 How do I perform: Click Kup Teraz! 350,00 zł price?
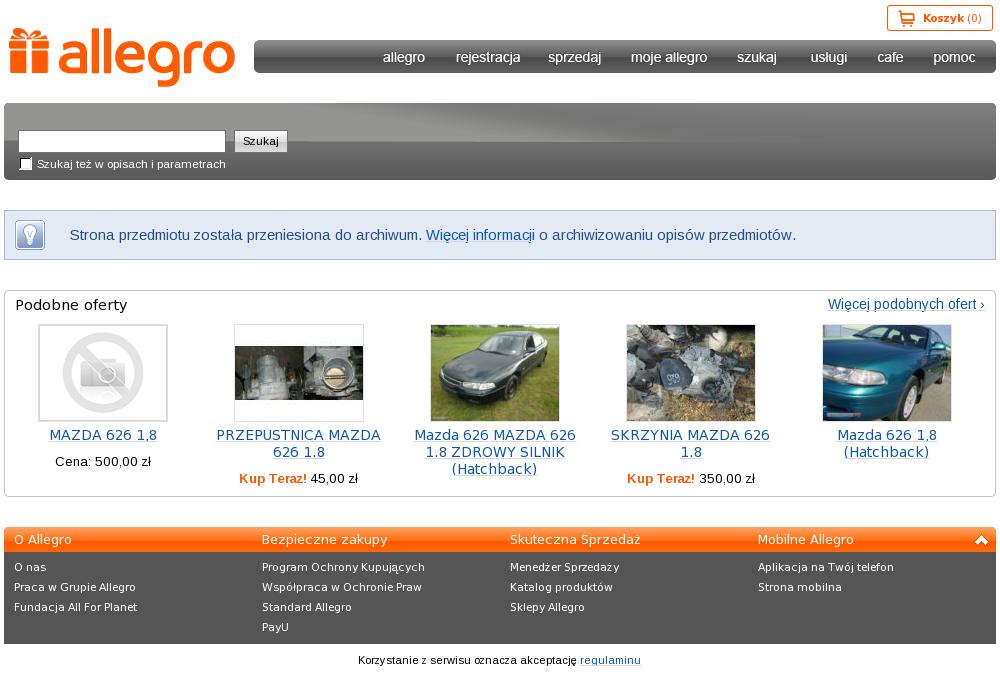tap(691, 478)
